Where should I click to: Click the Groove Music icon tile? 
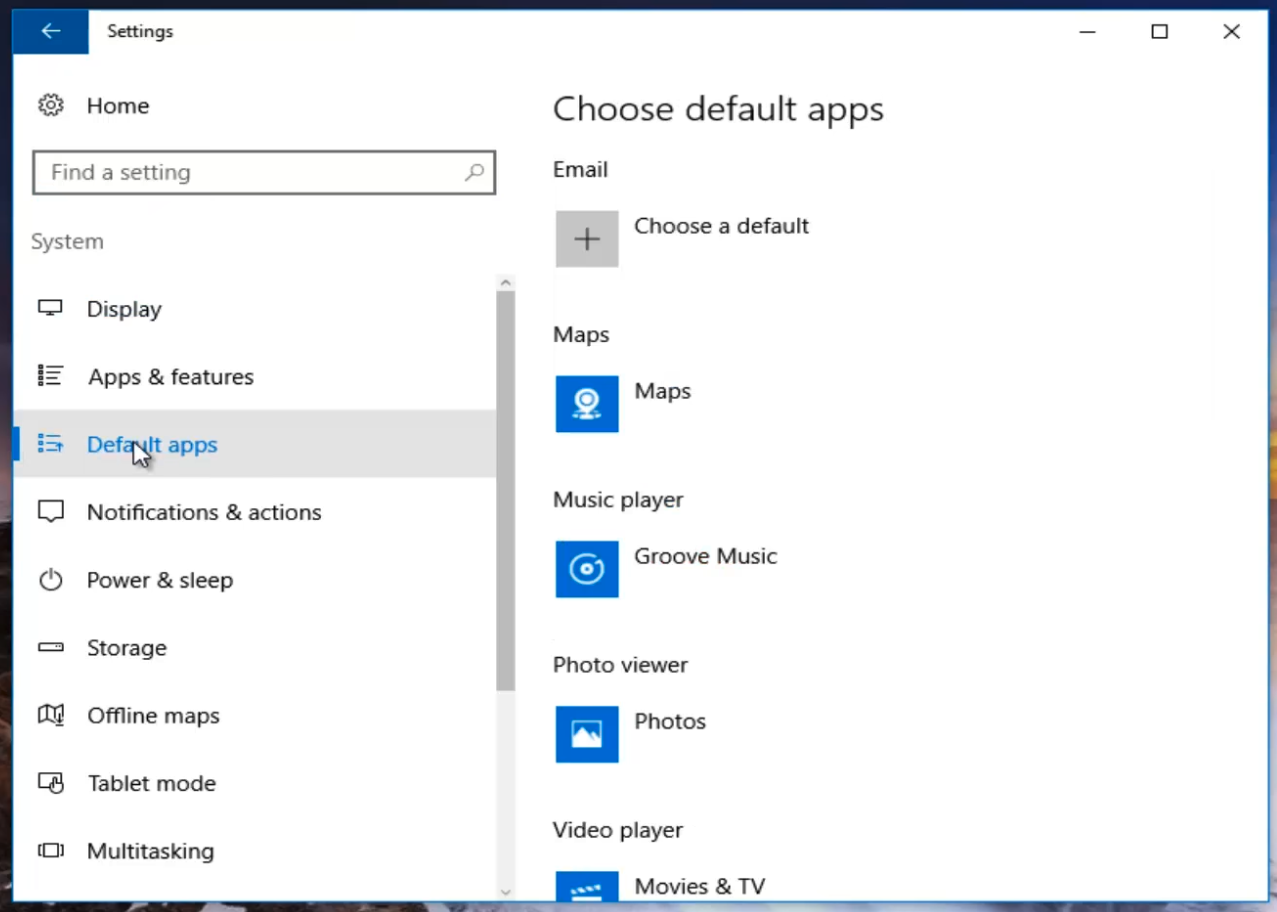pyautogui.click(x=587, y=569)
